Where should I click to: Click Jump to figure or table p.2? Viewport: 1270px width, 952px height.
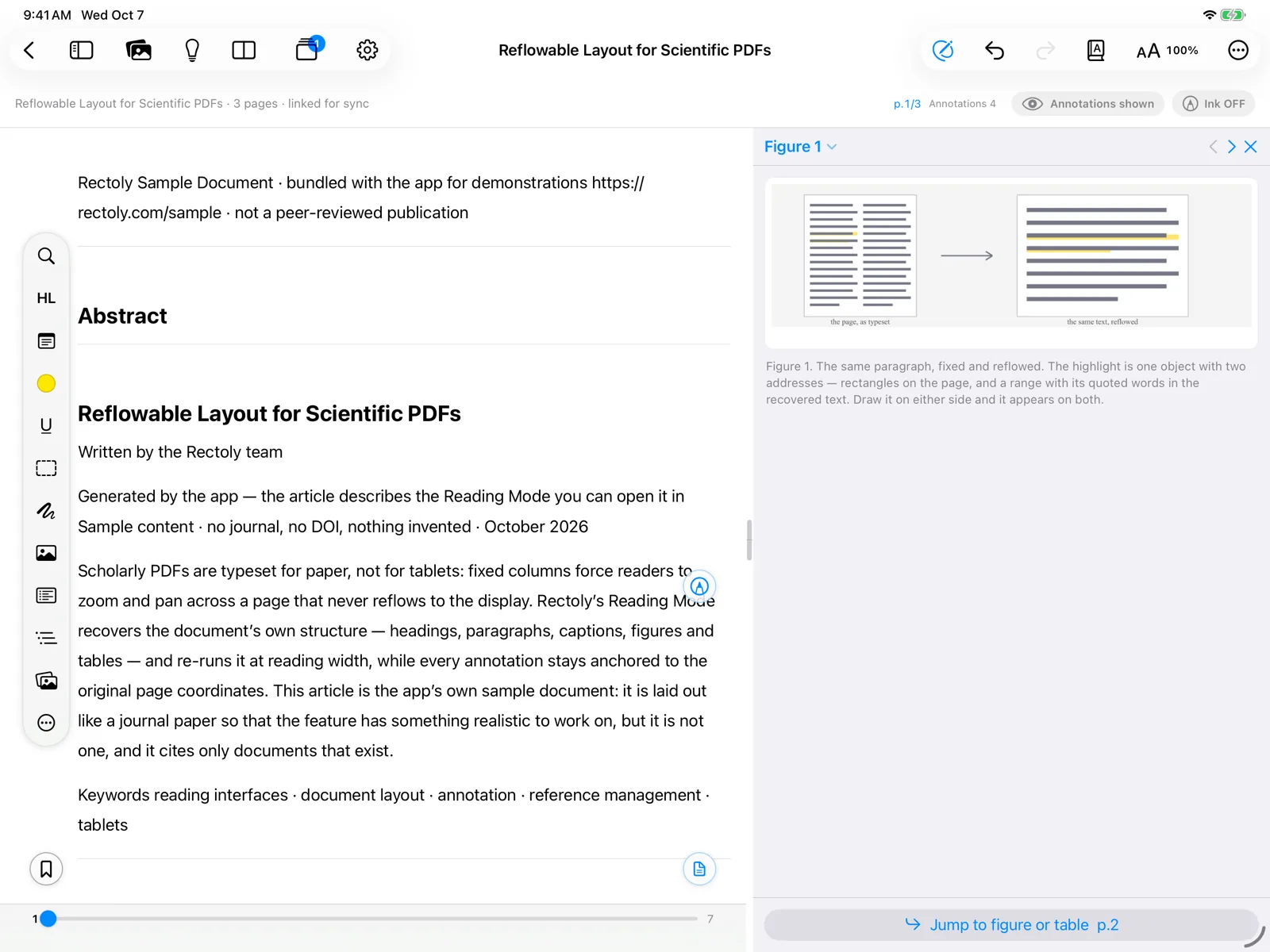tap(1011, 925)
